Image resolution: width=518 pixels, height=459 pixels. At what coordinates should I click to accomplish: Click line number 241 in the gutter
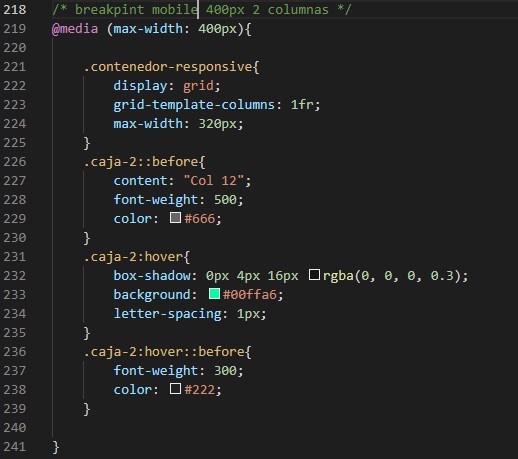15,447
